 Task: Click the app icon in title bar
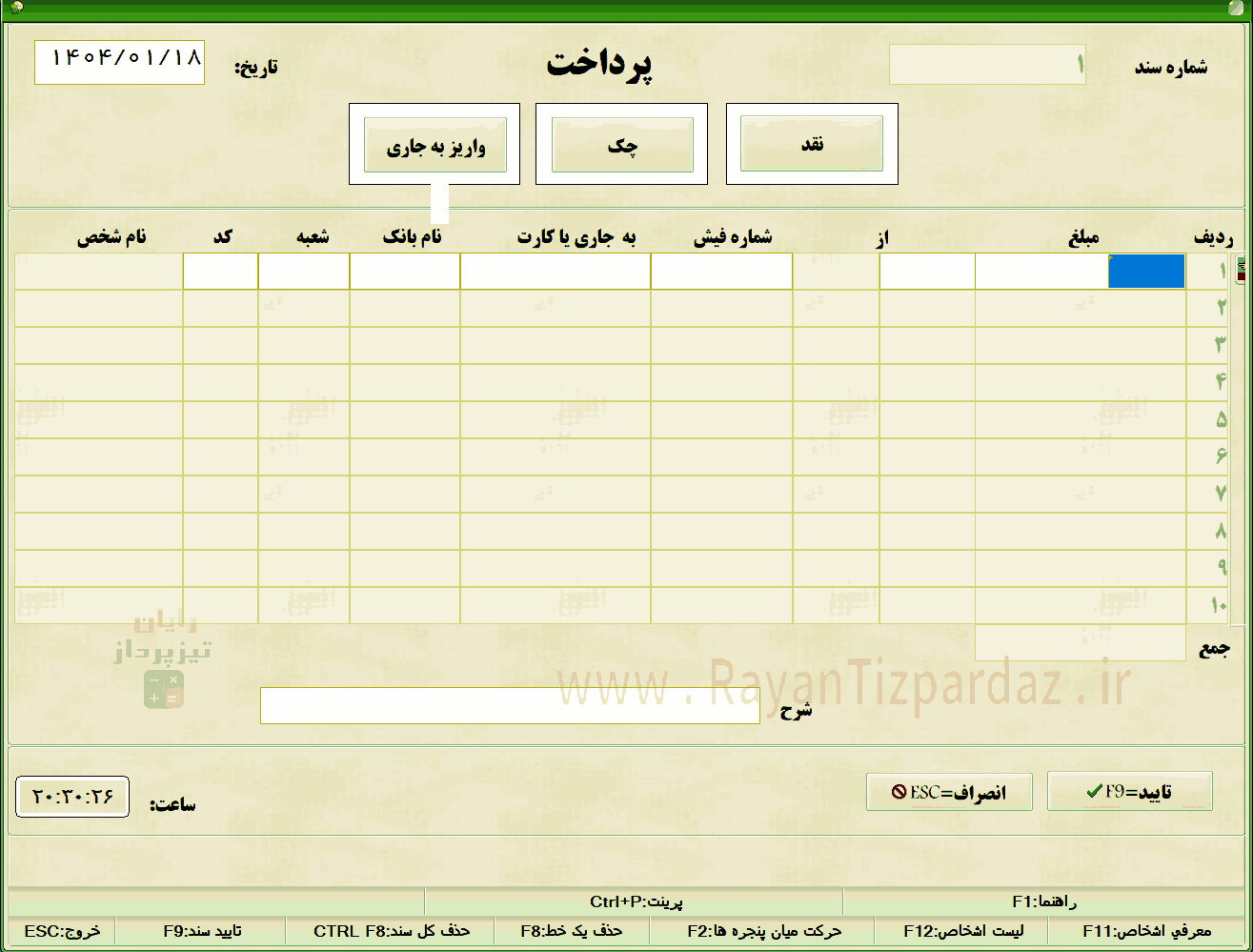point(16,8)
